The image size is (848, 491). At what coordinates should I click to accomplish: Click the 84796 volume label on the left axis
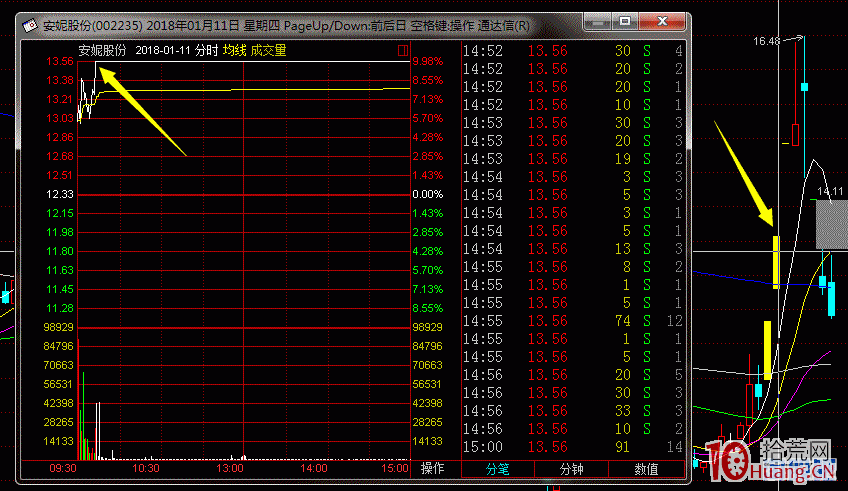coord(58,346)
